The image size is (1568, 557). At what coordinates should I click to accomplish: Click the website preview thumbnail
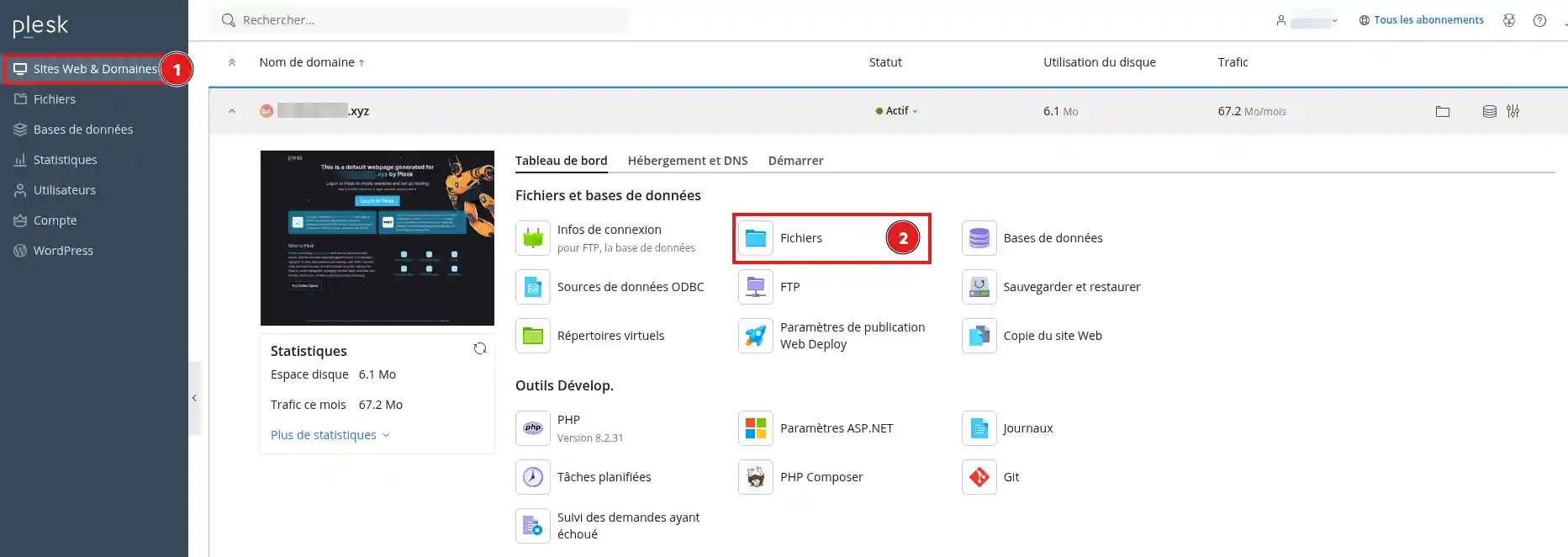[377, 238]
